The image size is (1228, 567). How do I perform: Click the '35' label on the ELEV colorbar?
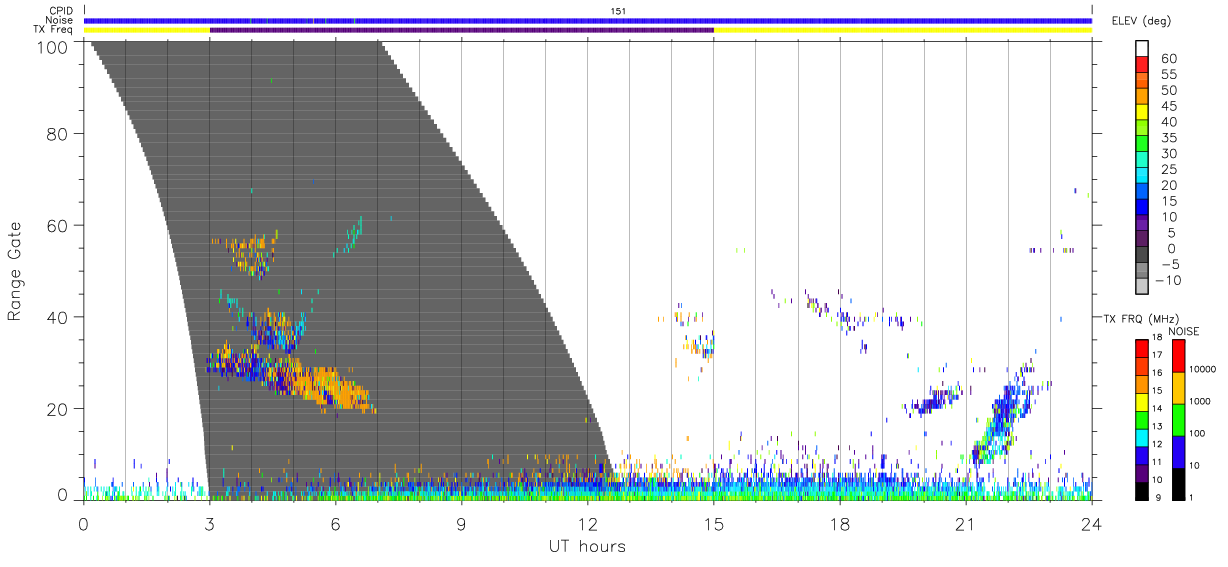[x=1167, y=138]
